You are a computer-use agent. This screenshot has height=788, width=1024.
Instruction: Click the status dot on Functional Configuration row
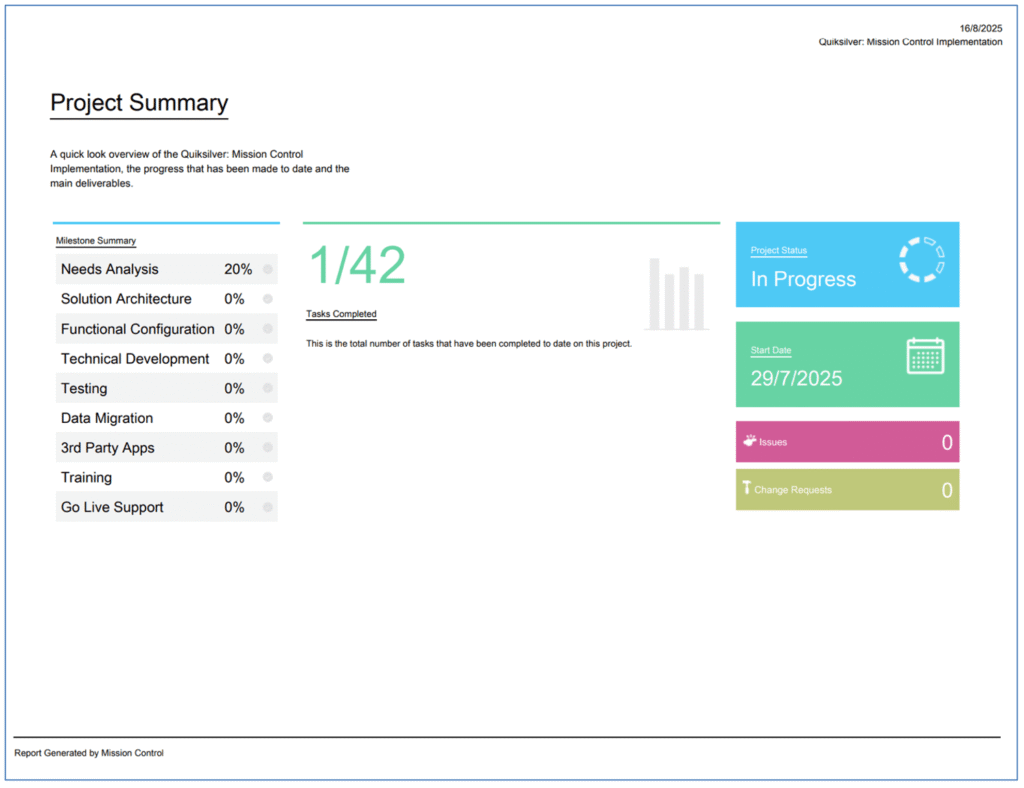(268, 328)
